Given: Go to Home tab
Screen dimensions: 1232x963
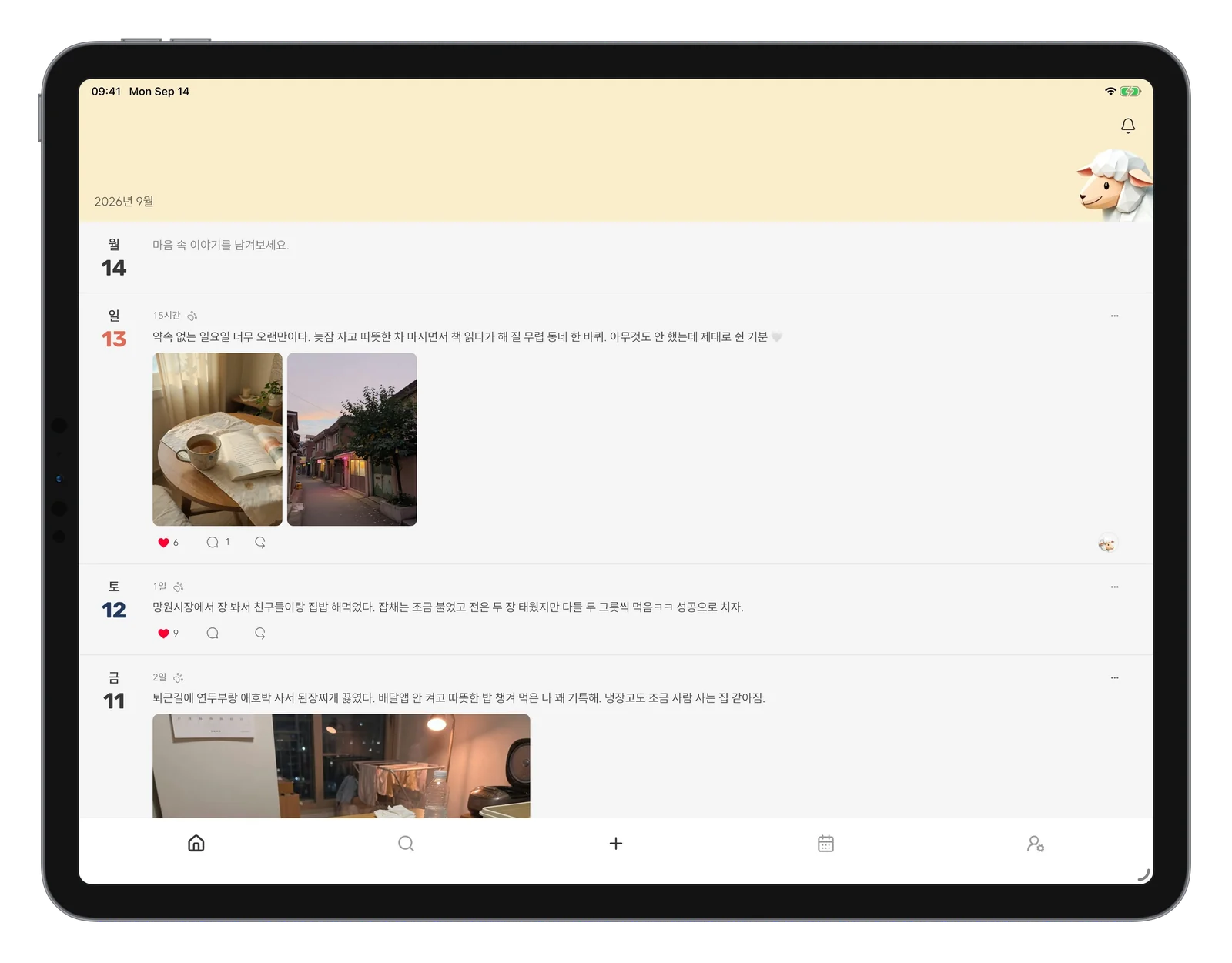Looking at the screenshot, I should pyautogui.click(x=196, y=844).
